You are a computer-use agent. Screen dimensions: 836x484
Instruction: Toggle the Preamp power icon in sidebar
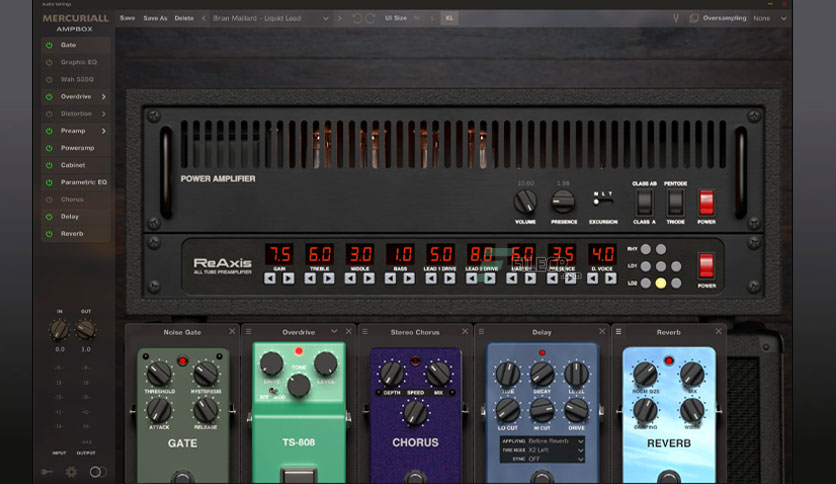(49, 131)
